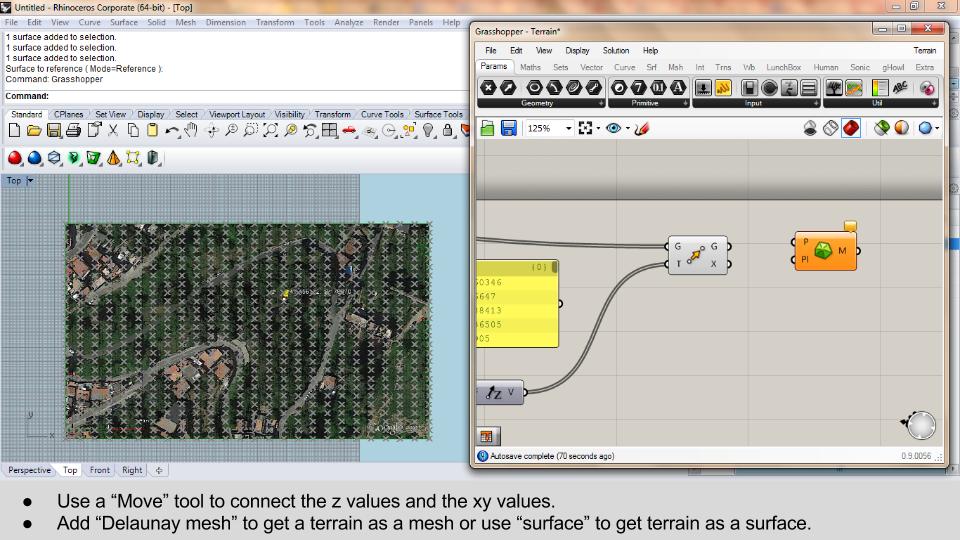
Task: Select the Integer primitive parameter icon
Action: 639,88
